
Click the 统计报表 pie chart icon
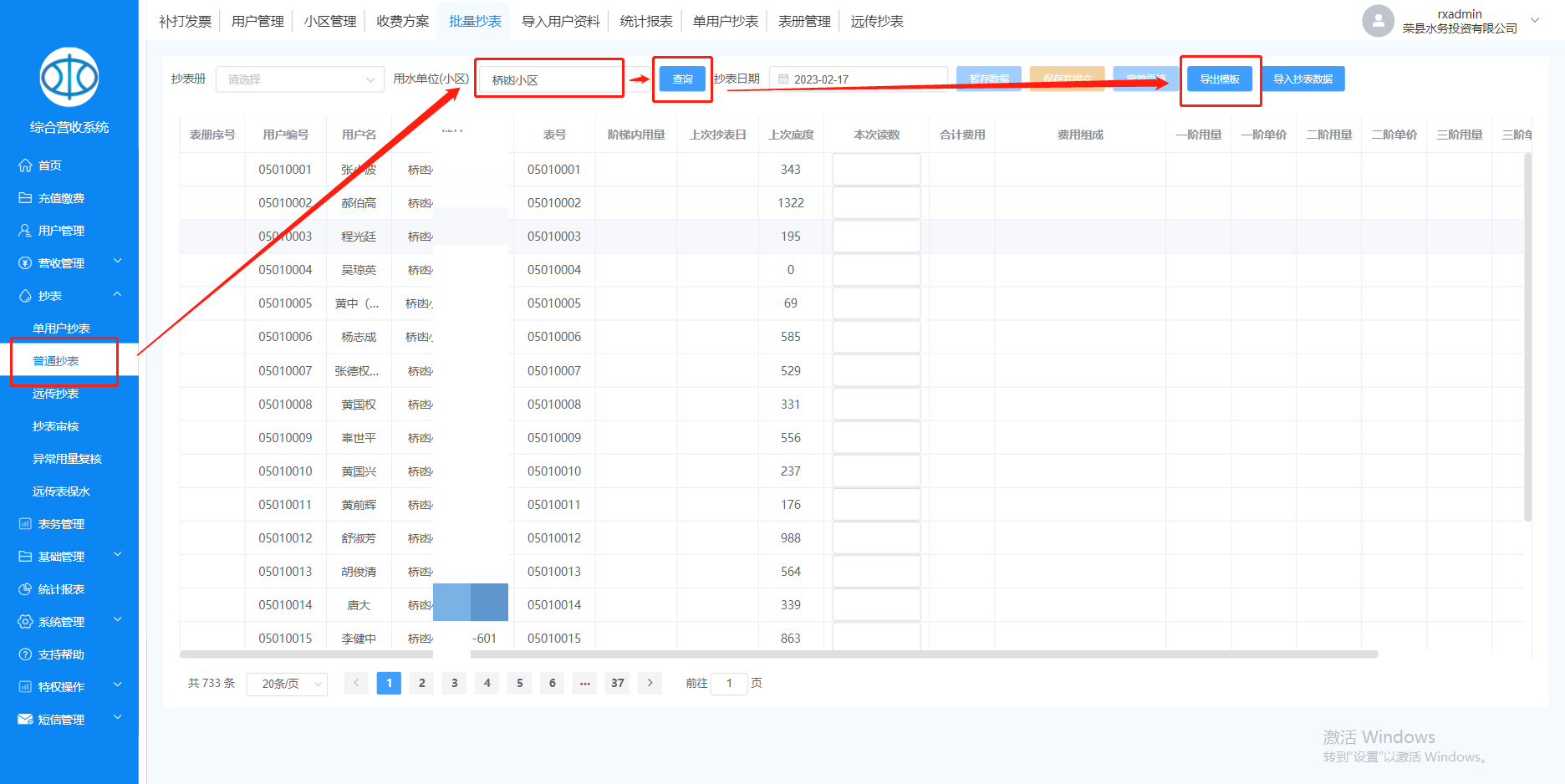point(25,589)
